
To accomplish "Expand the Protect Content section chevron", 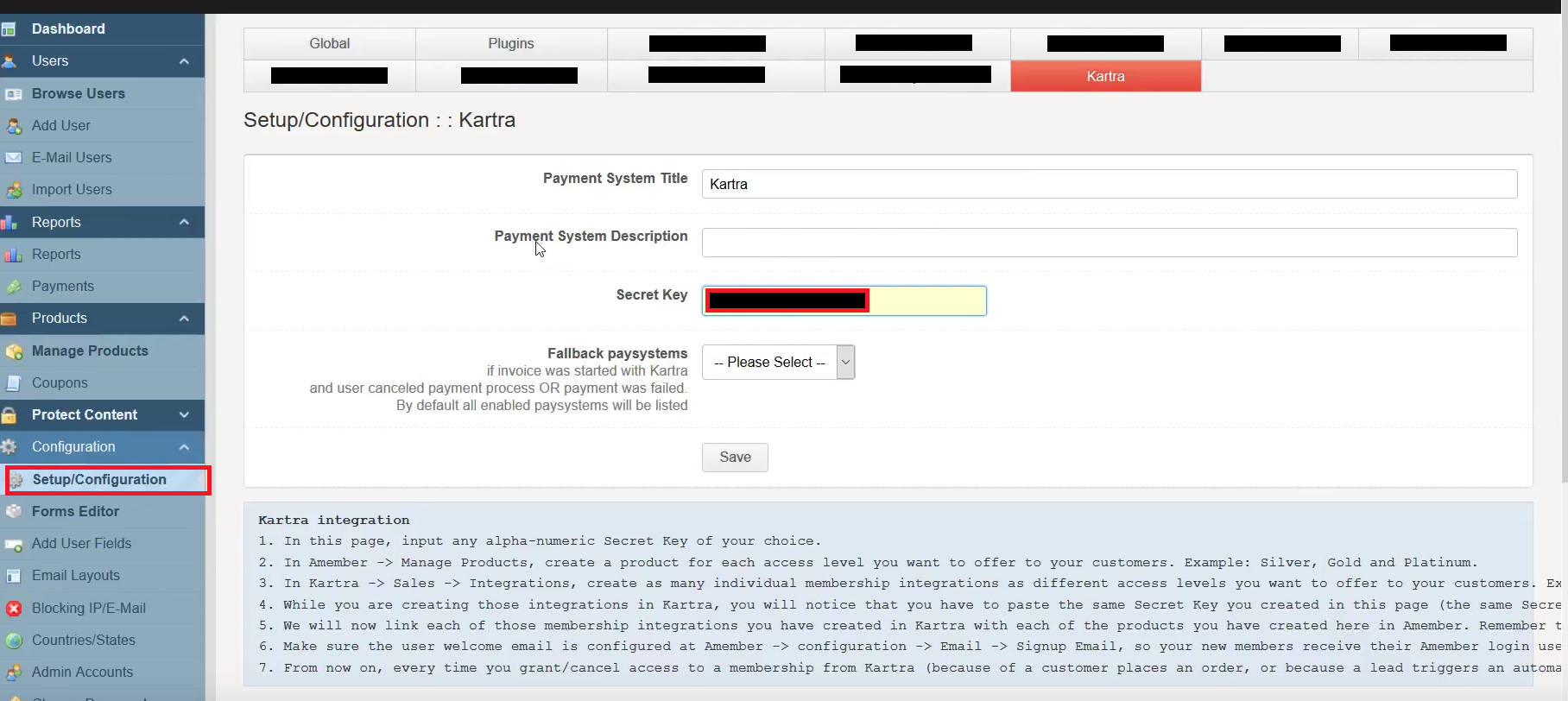I will 184,415.
